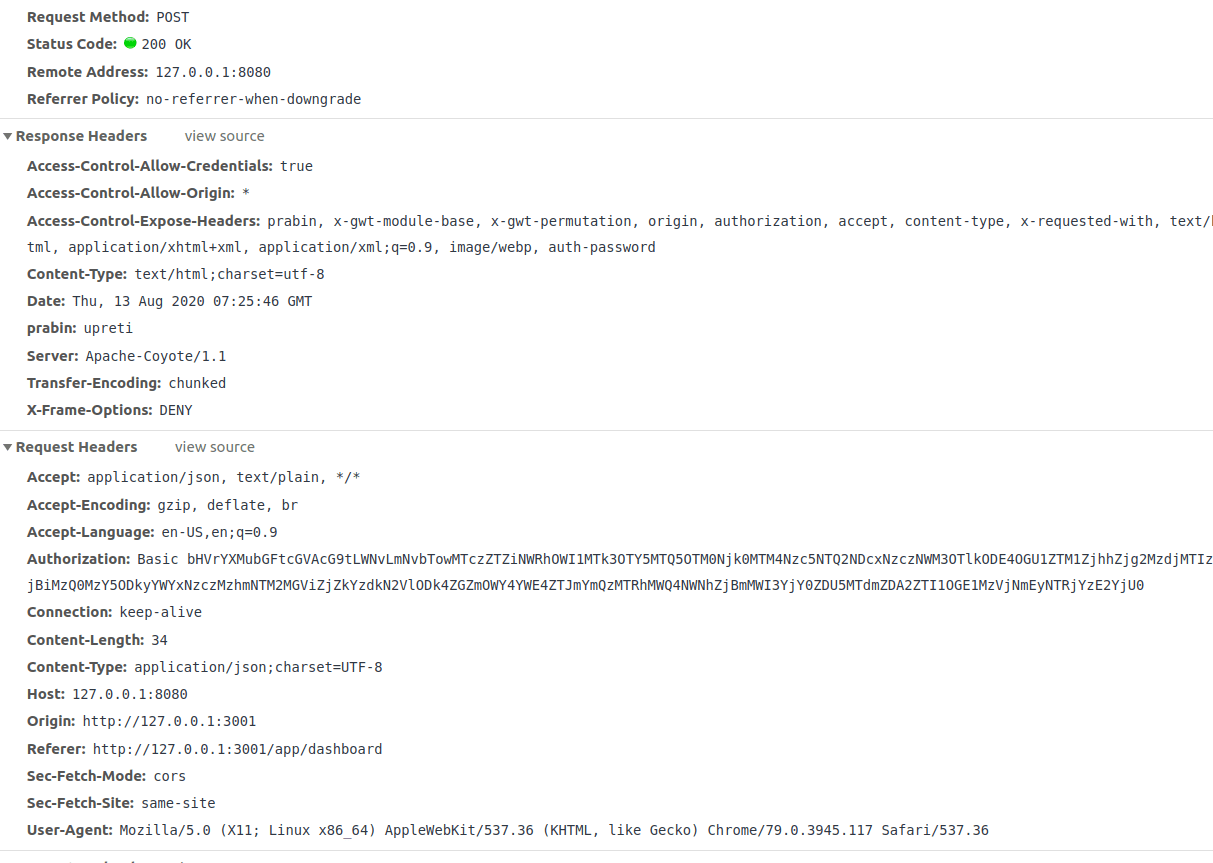The width and height of the screenshot is (1213, 863).
Task: Select the X-Frame-Options DENY value
Action: (x=176, y=409)
